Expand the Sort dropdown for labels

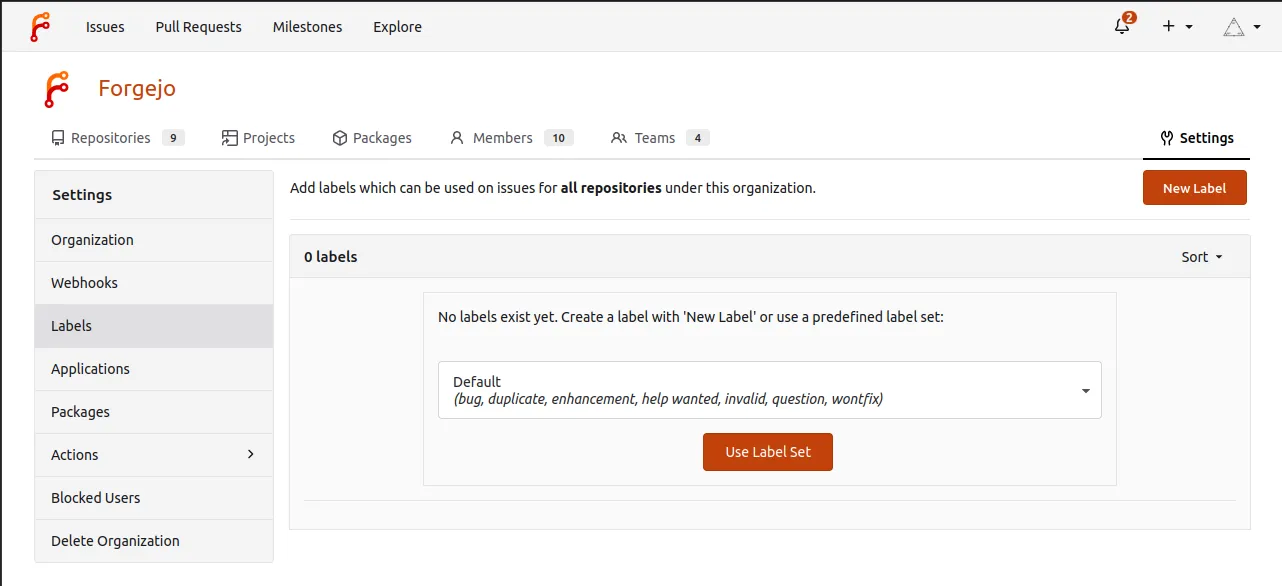(1201, 257)
